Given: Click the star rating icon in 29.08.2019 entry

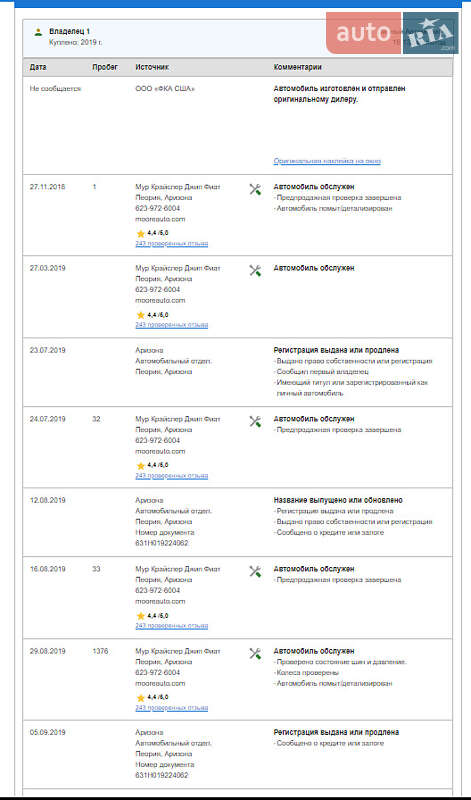Looking at the screenshot, I should [x=141, y=697].
